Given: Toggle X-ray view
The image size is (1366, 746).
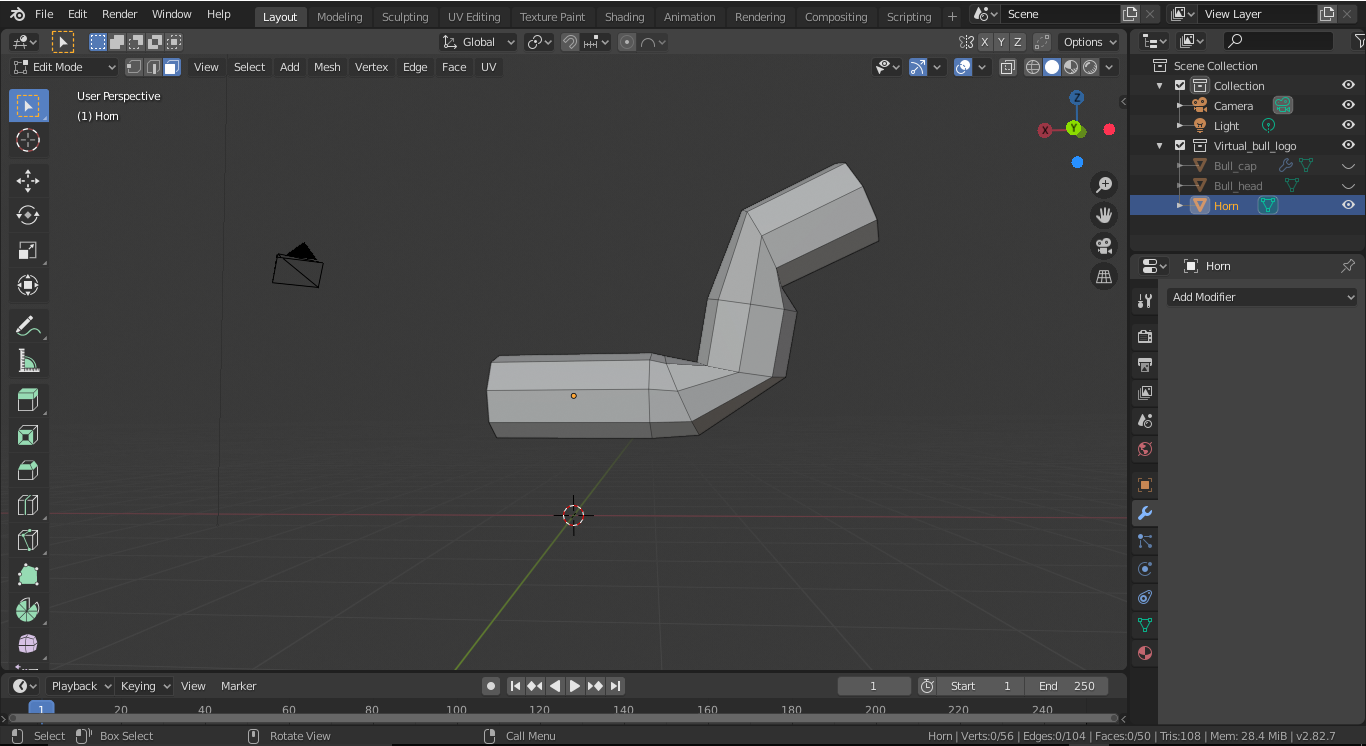Looking at the screenshot, I should click(x=1007, y=67).
